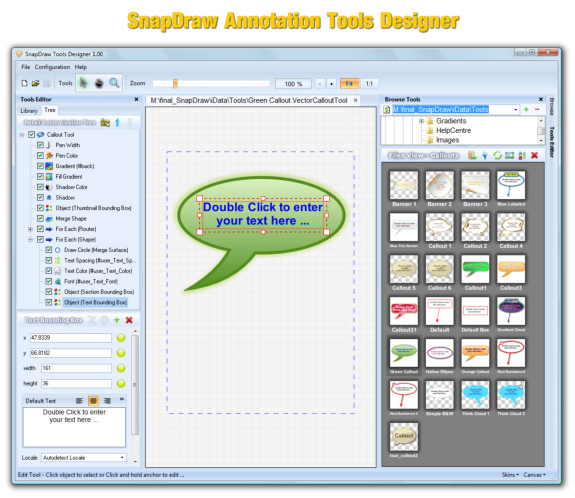Click the filter icon in Files View header
Image resolution: width=575 pixels, height=498 pixels.
485,155
